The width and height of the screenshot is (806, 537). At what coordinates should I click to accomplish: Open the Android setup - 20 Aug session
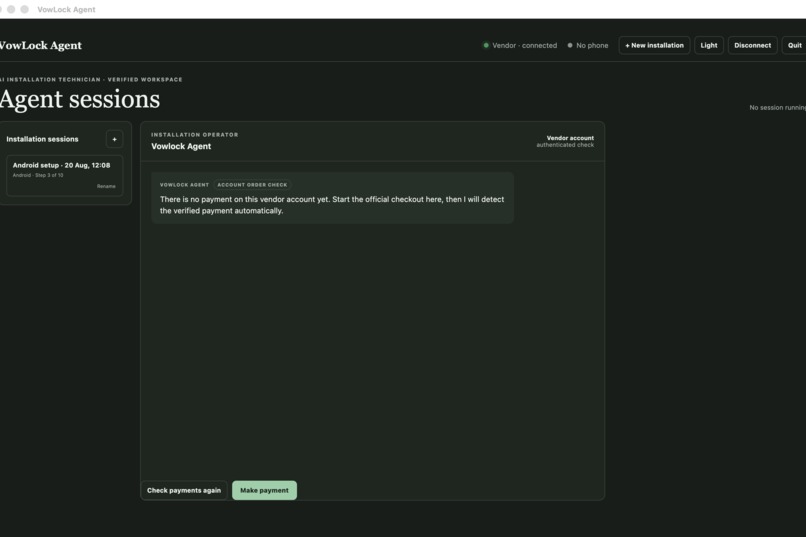(65, 175)
